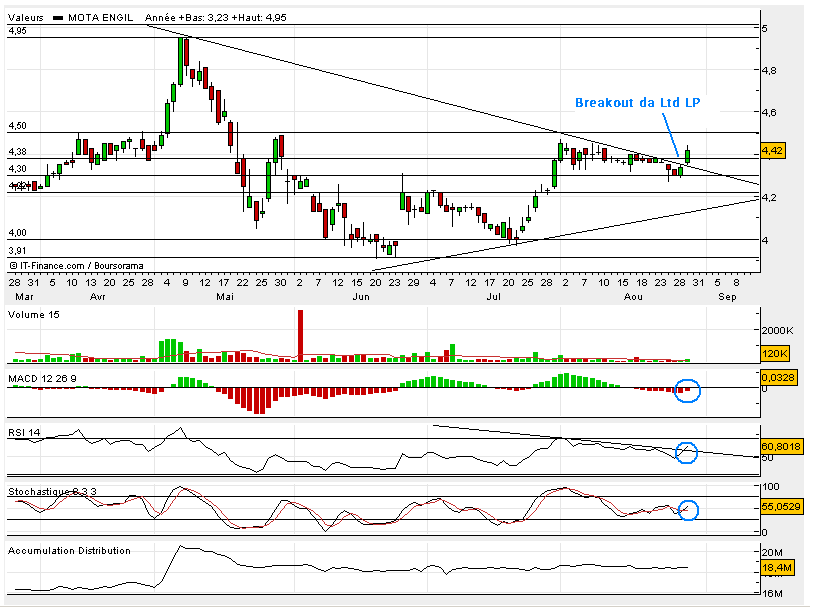The image size is (817, 607).
Task: Click the yellow 18,4M accumulation value tag
Action: tap(777, 568)
